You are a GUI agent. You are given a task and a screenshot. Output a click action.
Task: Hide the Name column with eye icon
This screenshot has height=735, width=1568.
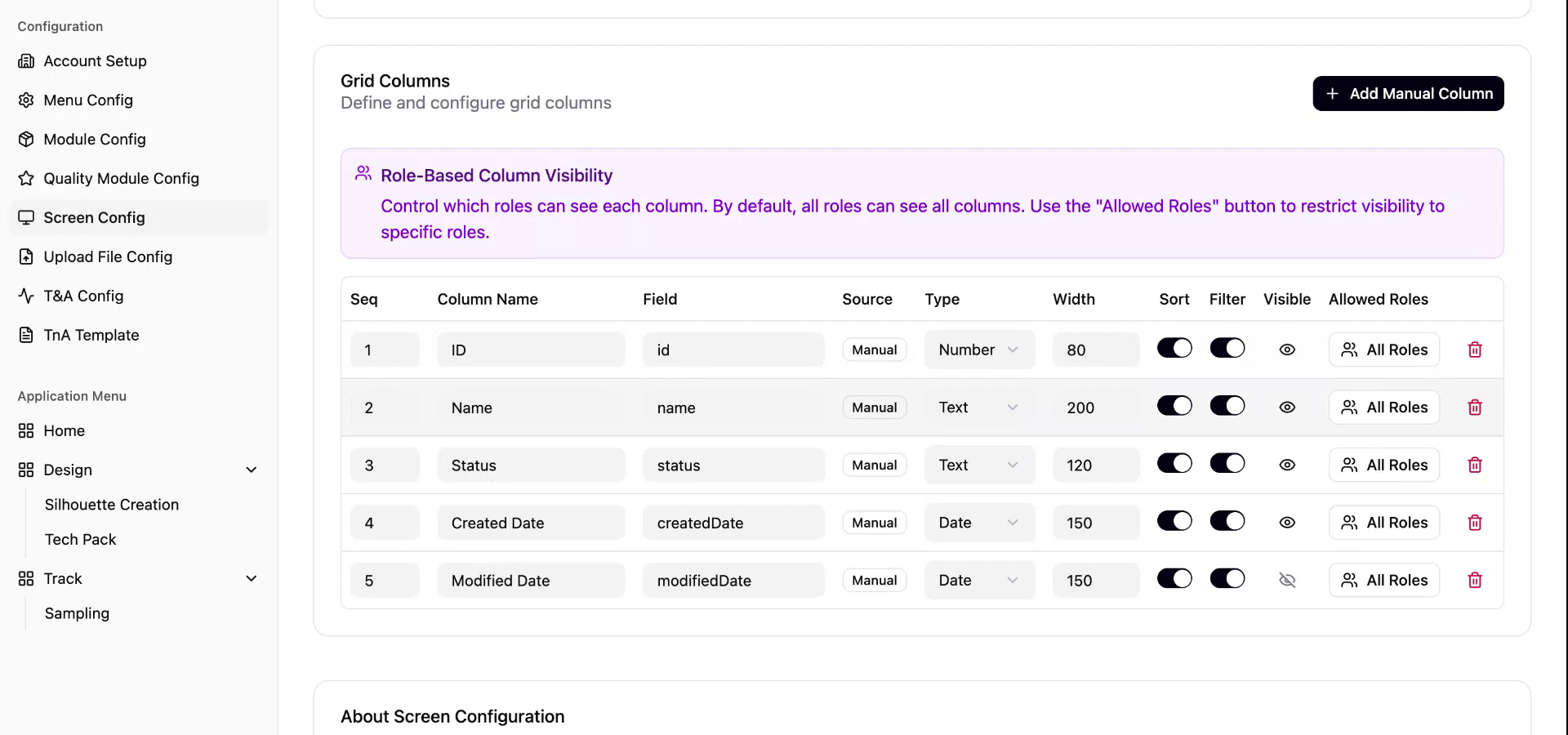1287,408
